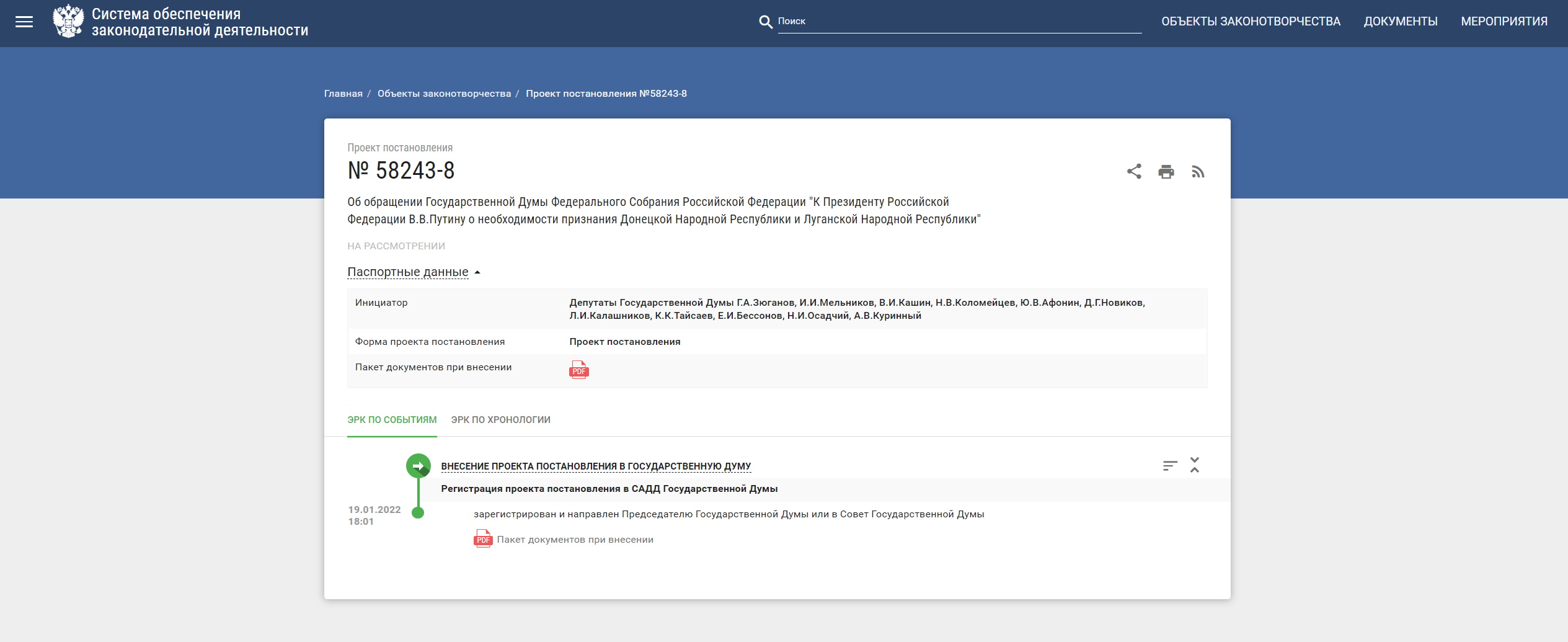Click the Russian coat of arms logo

68,22
